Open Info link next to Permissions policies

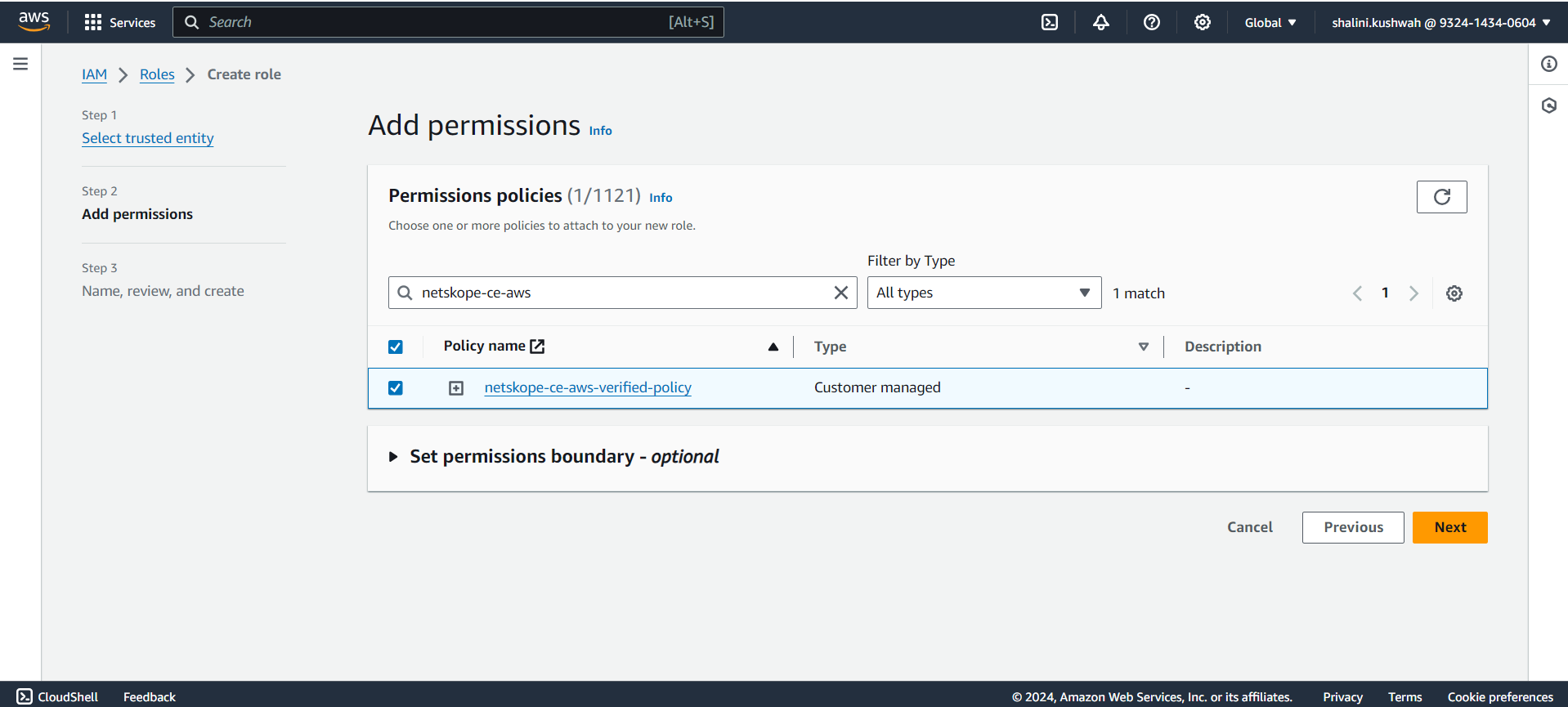[661, 198]
